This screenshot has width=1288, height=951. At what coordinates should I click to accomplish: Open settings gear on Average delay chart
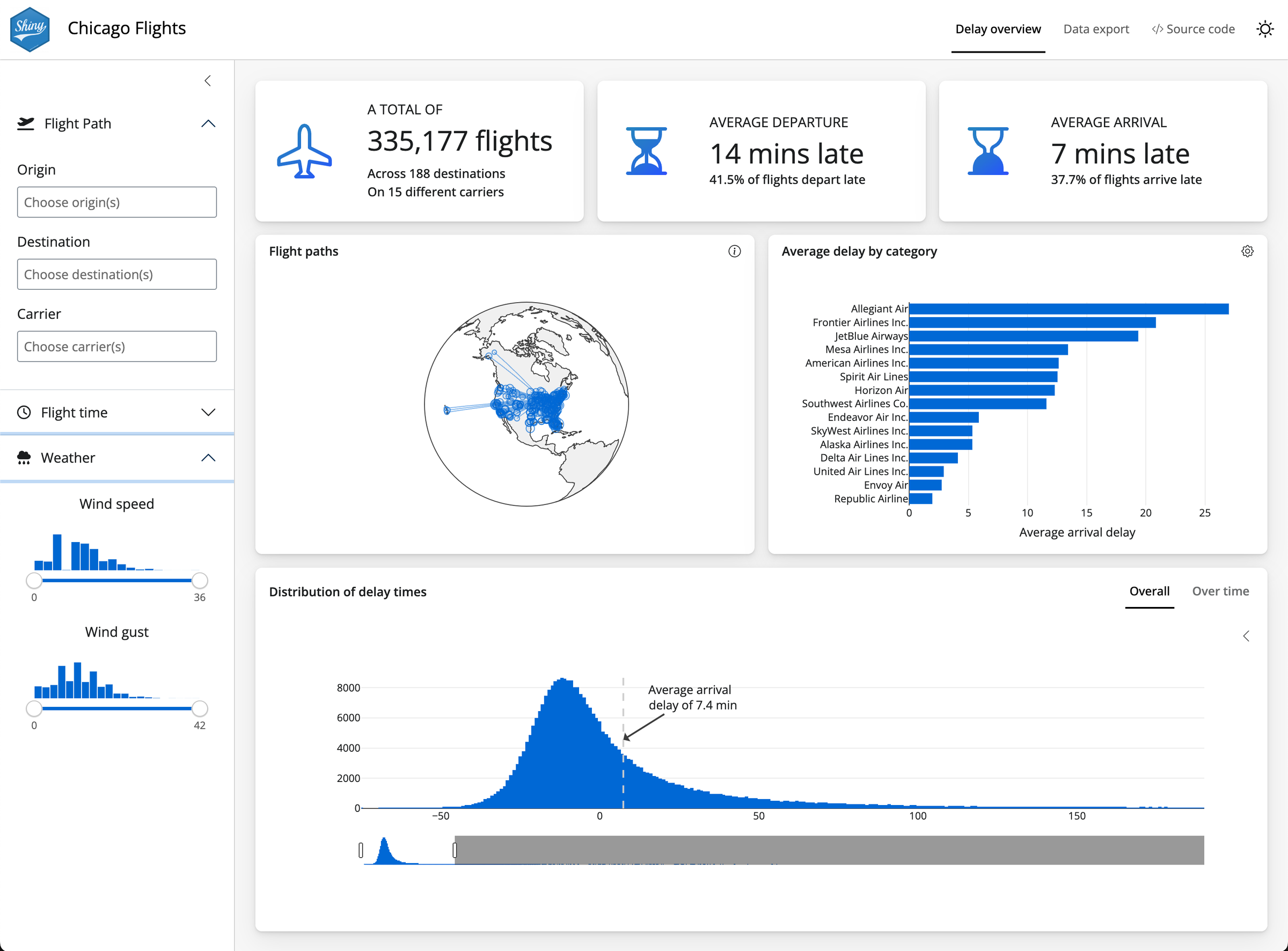tap(1247, 251)
